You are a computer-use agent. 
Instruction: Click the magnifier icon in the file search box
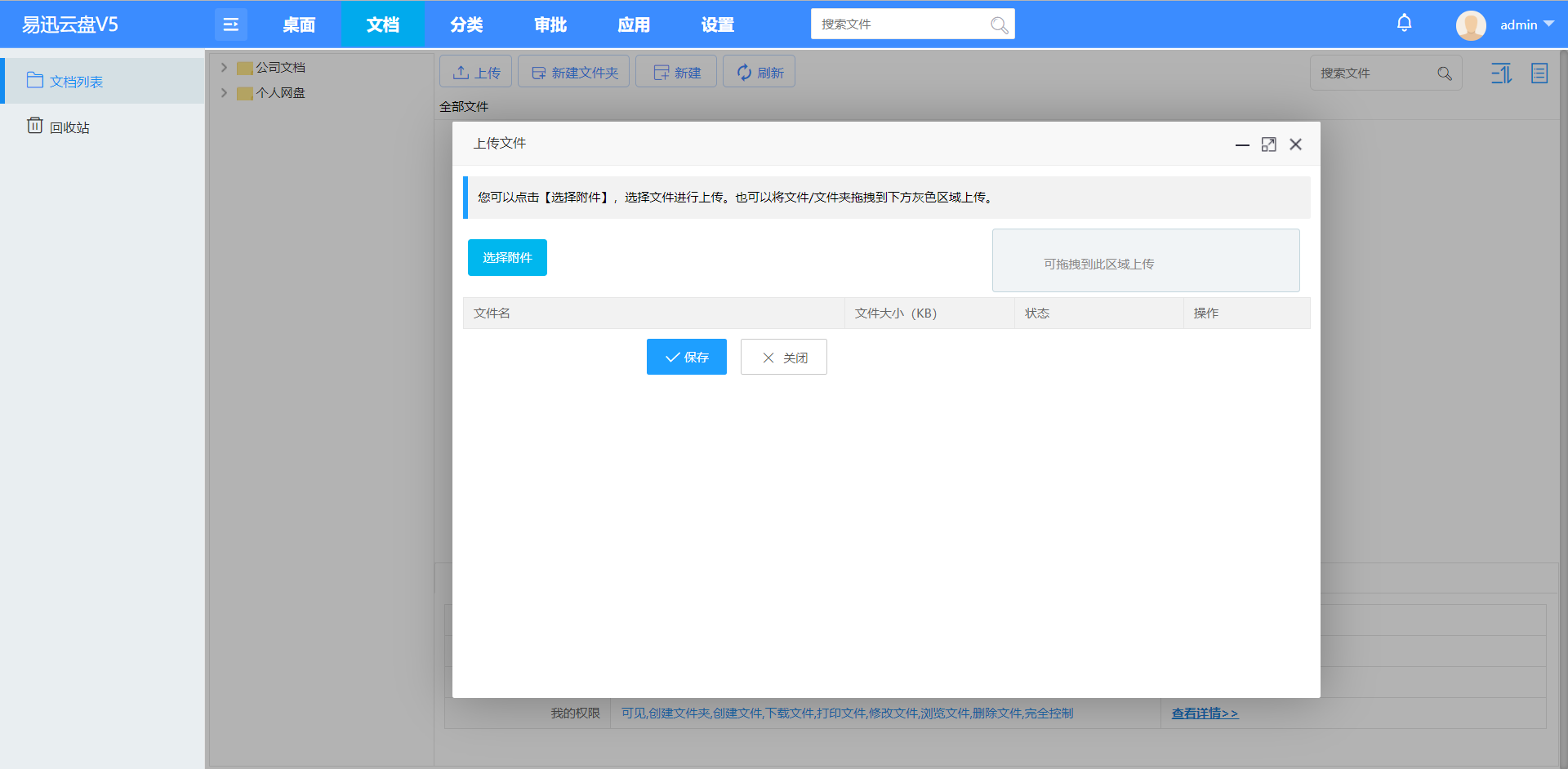click(1444, 73)
